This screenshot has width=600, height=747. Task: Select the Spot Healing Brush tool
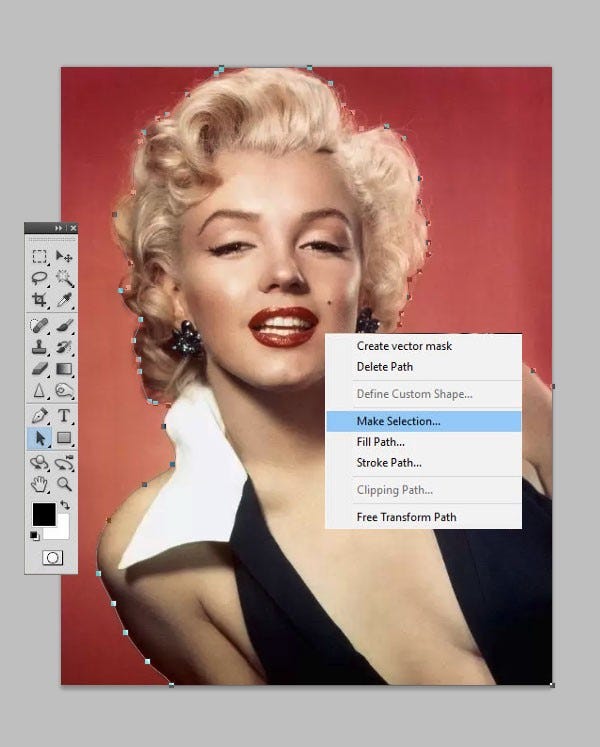tap(39, 325)
